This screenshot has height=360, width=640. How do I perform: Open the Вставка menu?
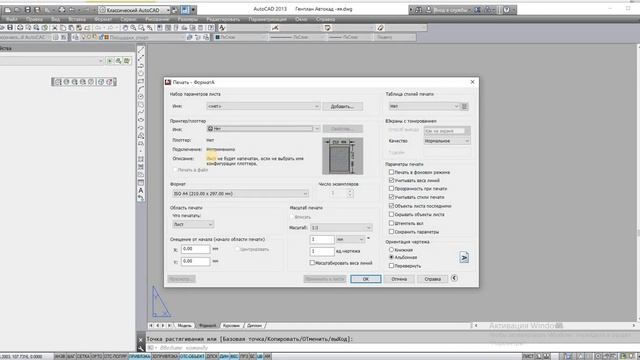[77, 19]
